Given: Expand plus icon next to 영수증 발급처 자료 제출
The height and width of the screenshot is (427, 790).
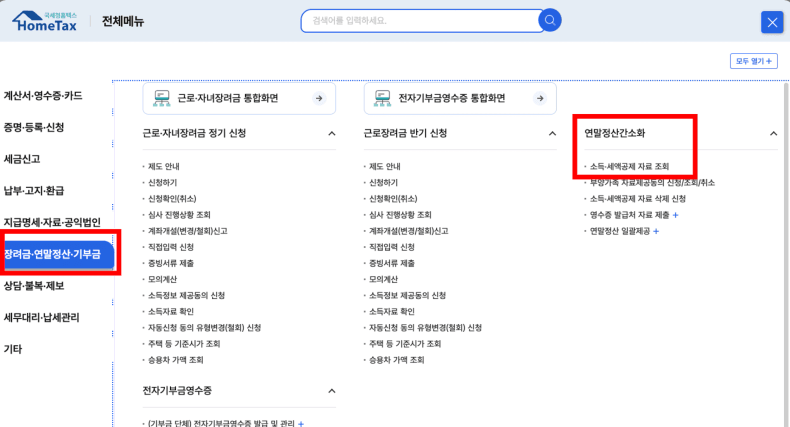Looking at the screenshot, I should coord(675,215).
